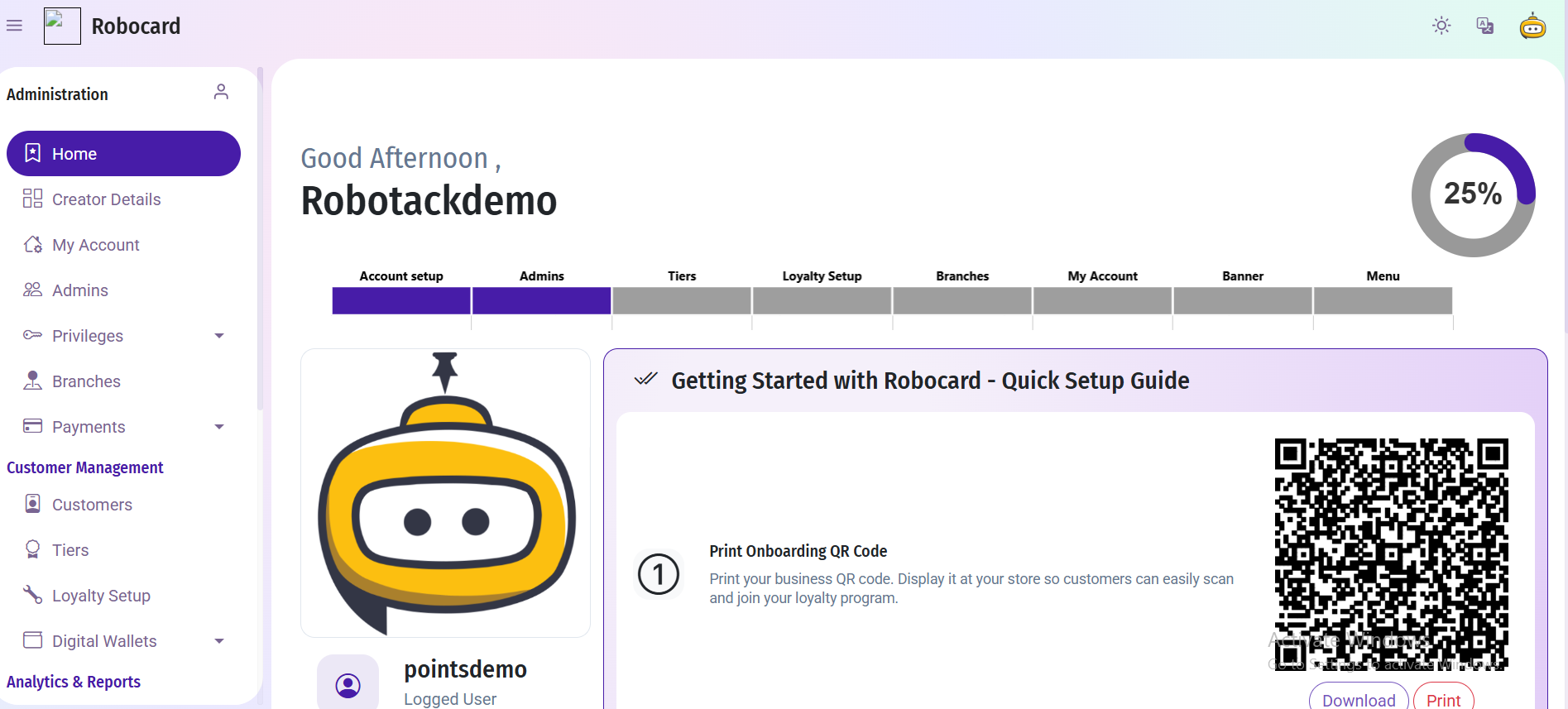1568x709 pixels.
Task: Select the Admins progress segment
Action: [542, 300]
